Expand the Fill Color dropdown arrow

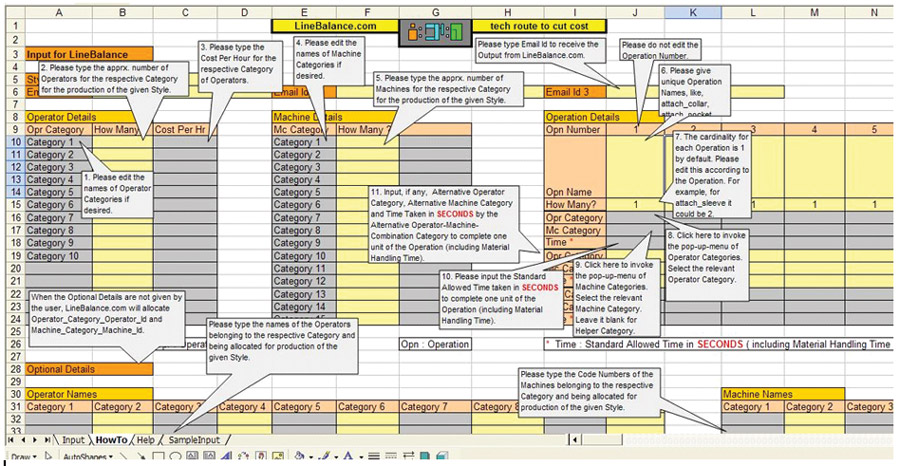coord(311,457)
